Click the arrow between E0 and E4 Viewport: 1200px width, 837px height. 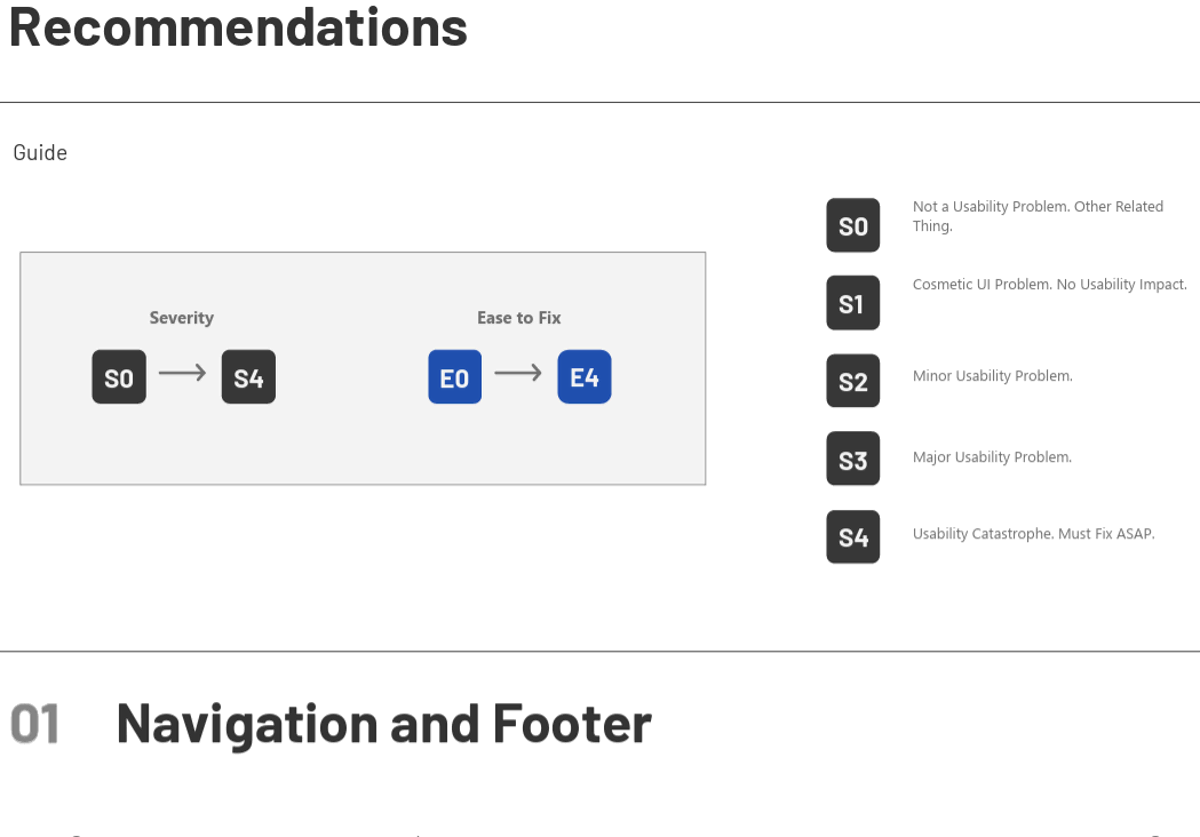tap(519, 373)
